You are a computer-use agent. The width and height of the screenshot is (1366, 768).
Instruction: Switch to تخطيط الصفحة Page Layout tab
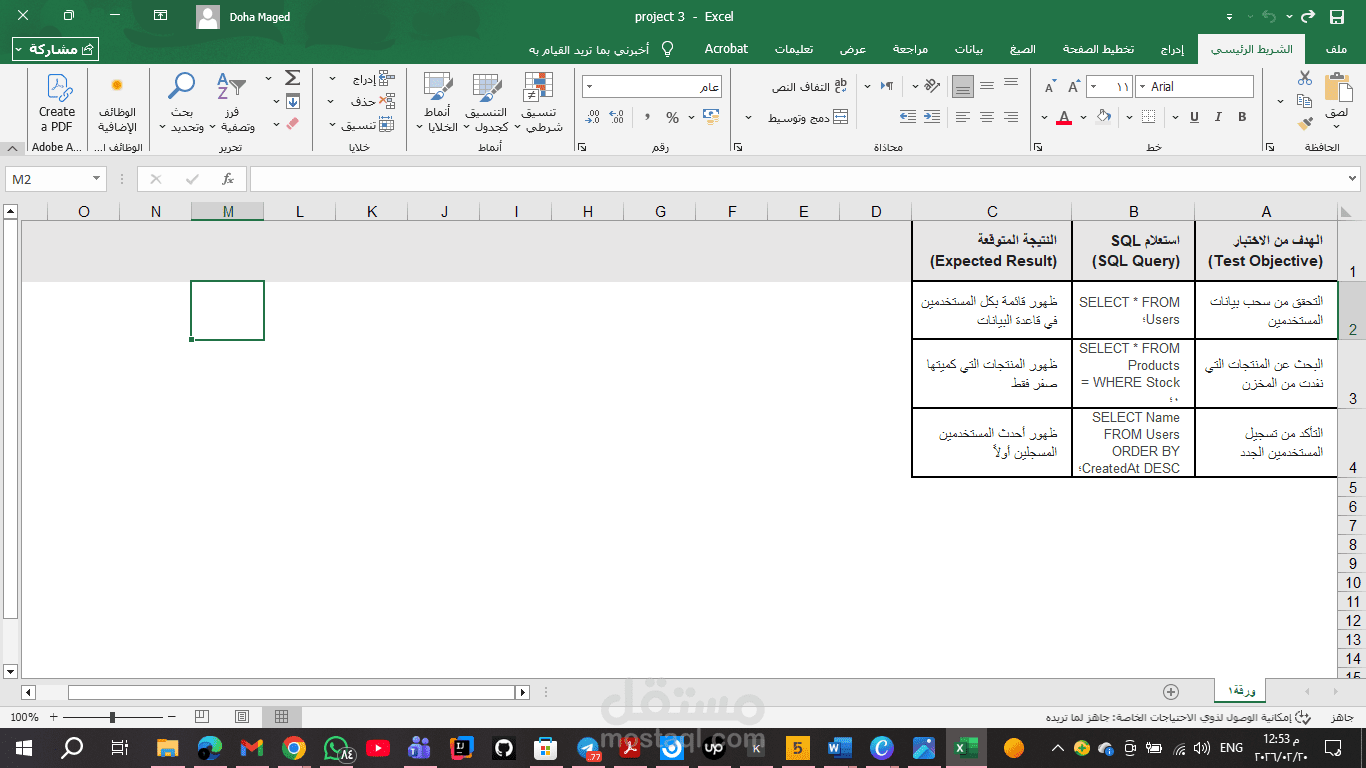pos(1098,49)
